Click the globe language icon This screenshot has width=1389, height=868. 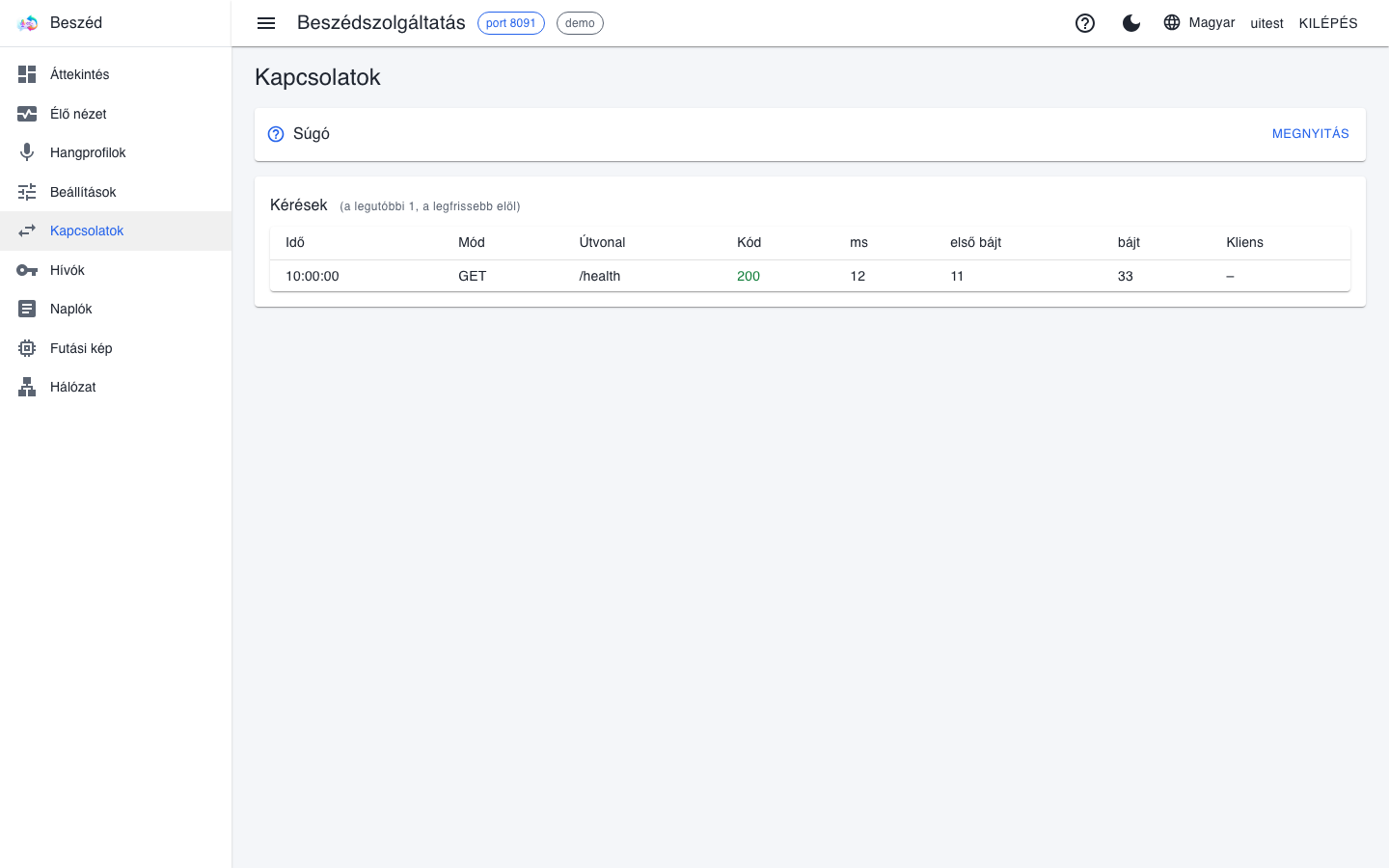[x=1172, y=22]
